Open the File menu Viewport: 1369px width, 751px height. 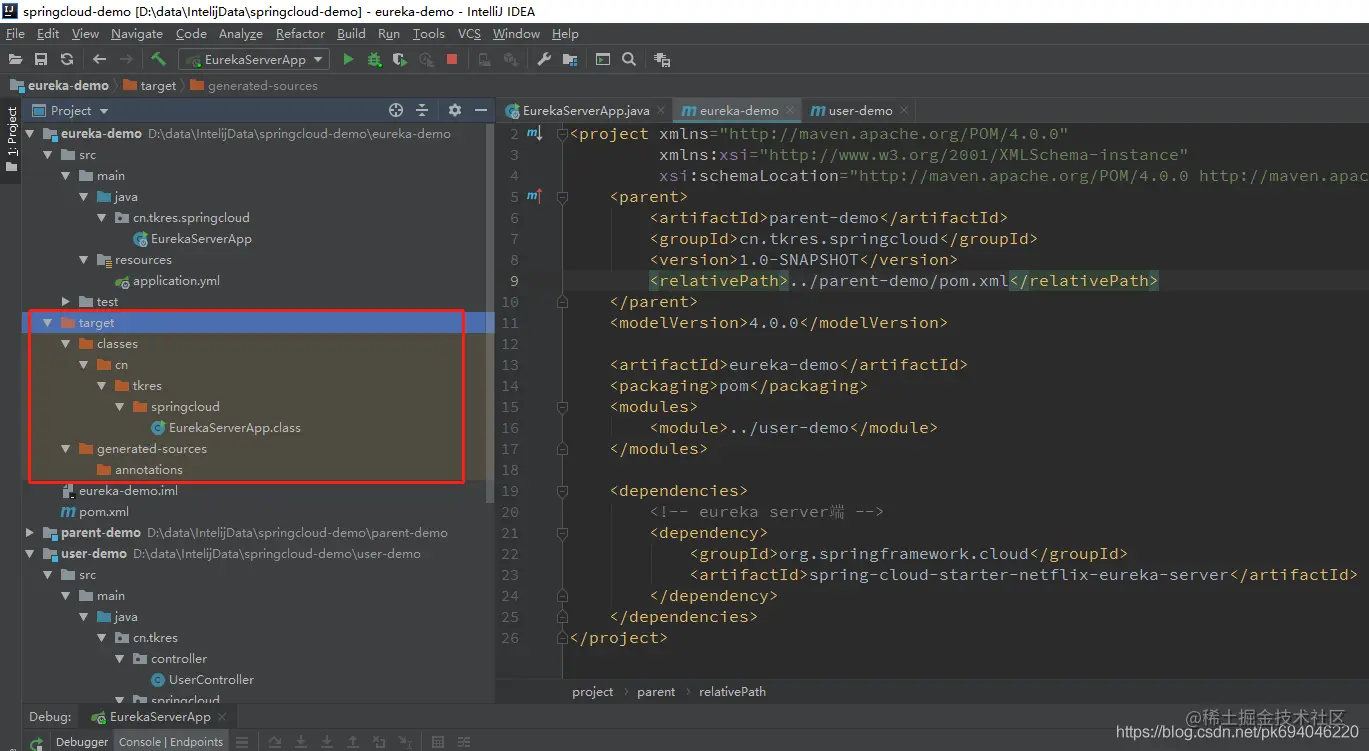(x=15, y=34)
